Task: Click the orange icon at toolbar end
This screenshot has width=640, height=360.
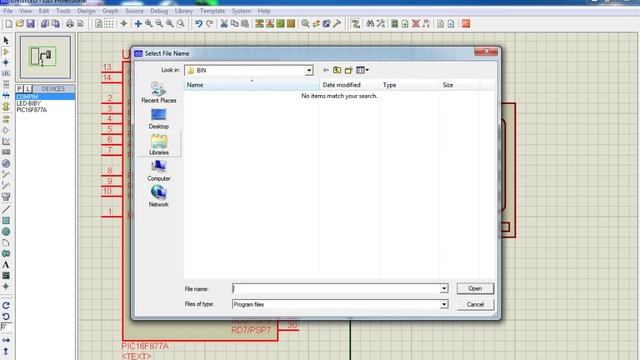Action: point(466,24)
